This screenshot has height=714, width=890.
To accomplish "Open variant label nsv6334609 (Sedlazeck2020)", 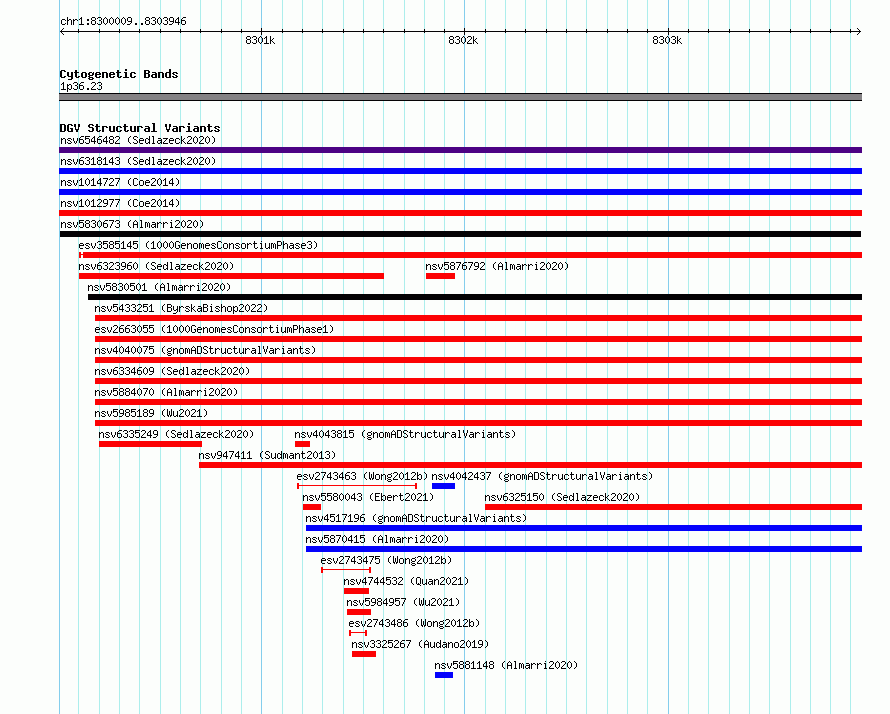I will (x=172, y=371).
